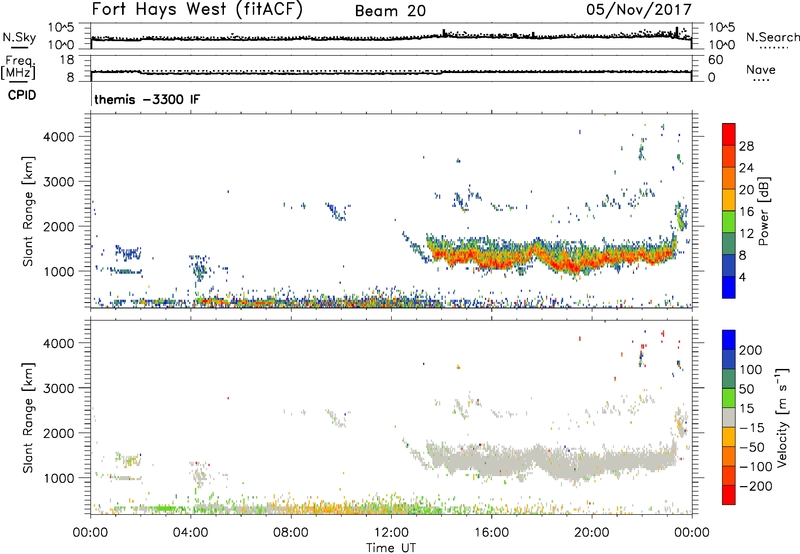The width and height of the screenshot is (800, 554).
Task: Click the power panel 'Slant Range [km]' label
Action: tap(28, 211)
